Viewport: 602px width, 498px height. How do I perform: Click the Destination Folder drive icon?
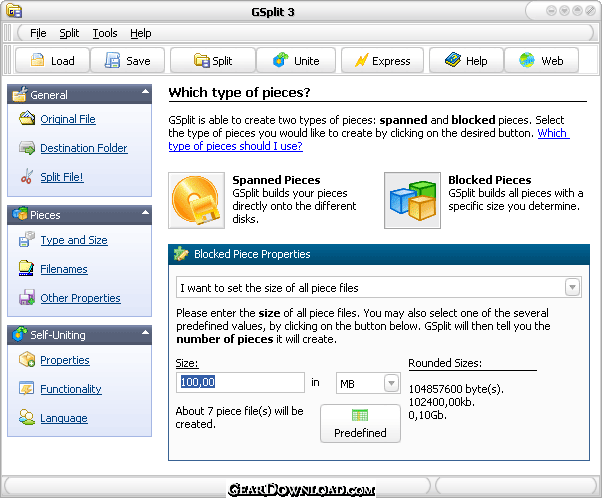27,147
